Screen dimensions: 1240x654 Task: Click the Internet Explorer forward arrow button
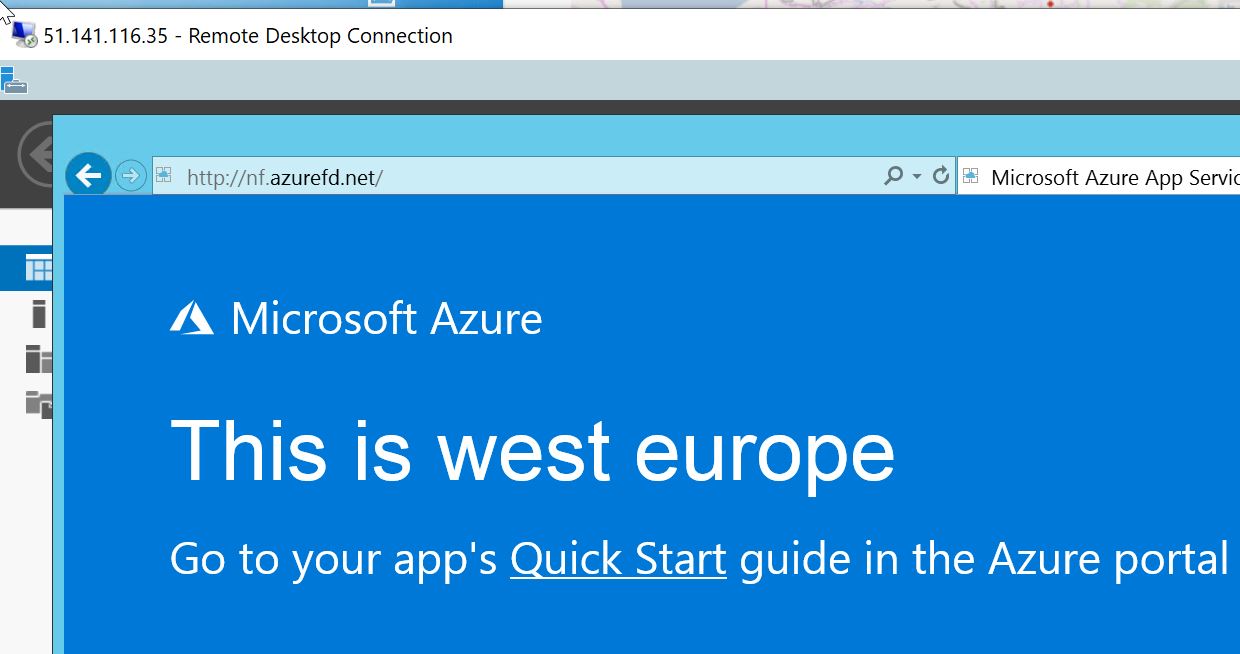tap(130, 177)
